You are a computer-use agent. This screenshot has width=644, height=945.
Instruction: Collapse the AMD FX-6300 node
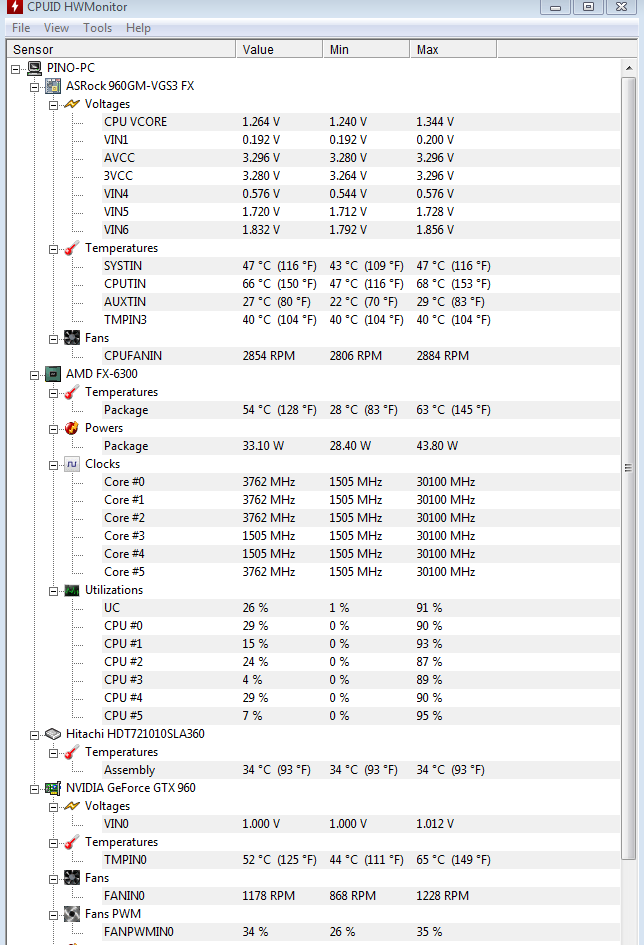pos(34,375)
